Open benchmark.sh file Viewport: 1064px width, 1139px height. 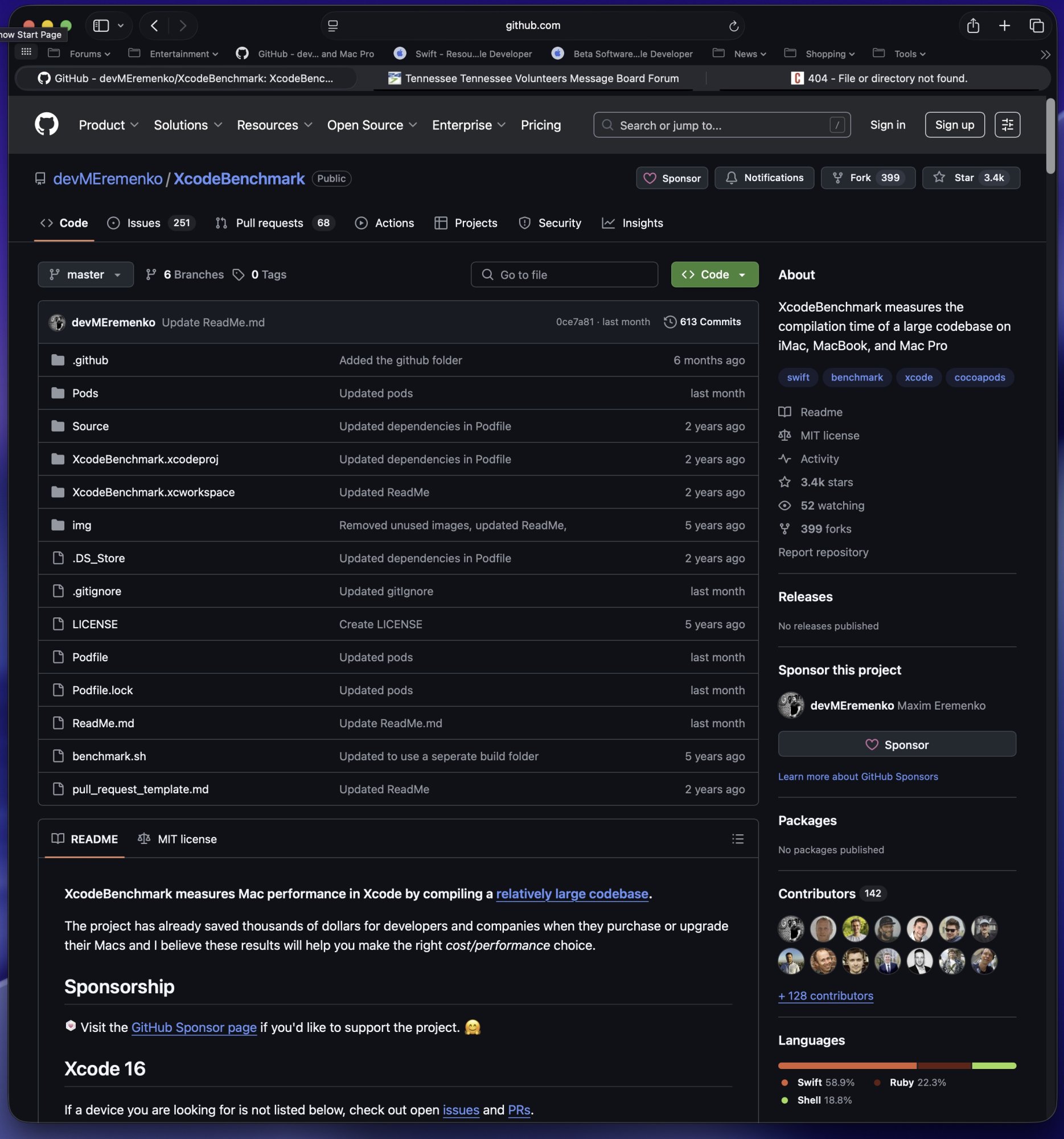pos(109,756)
